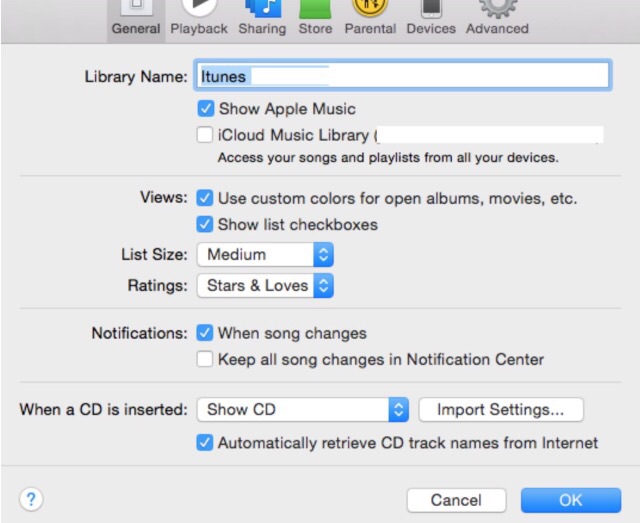Open the Show CD insertion dropdown
This screenshot has width=640, height=523.
tap(303, 409)
